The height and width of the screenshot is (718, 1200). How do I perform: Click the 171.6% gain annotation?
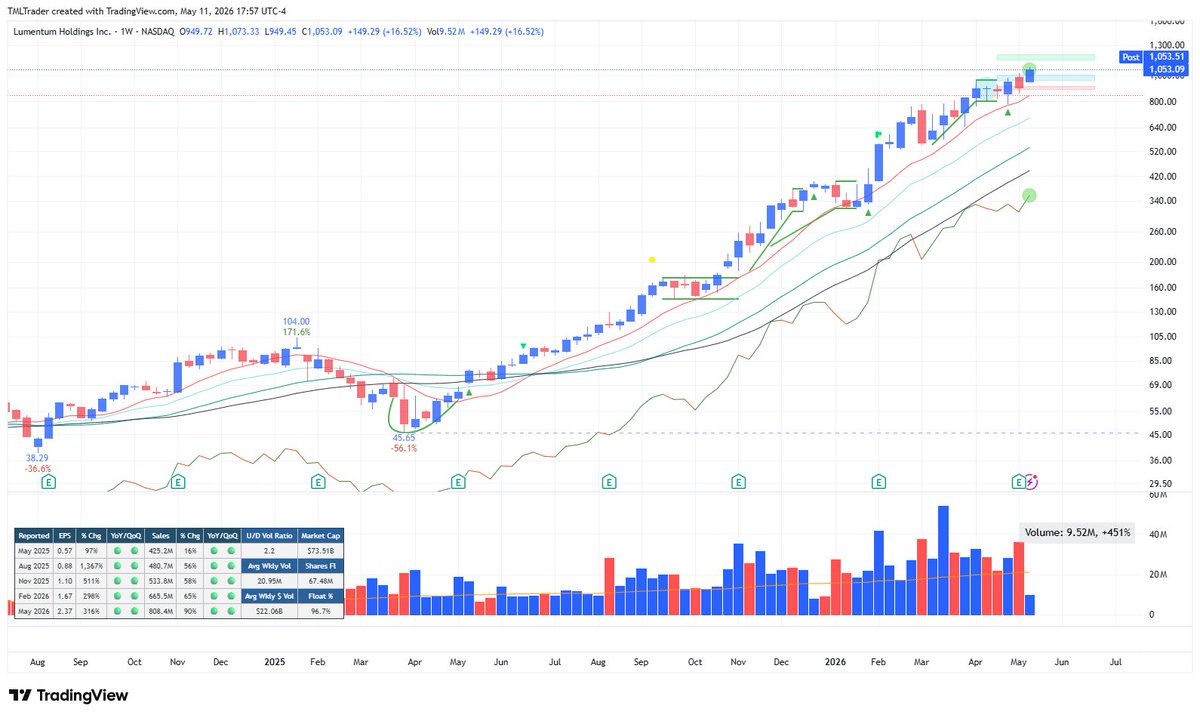[x=296, y=332]
